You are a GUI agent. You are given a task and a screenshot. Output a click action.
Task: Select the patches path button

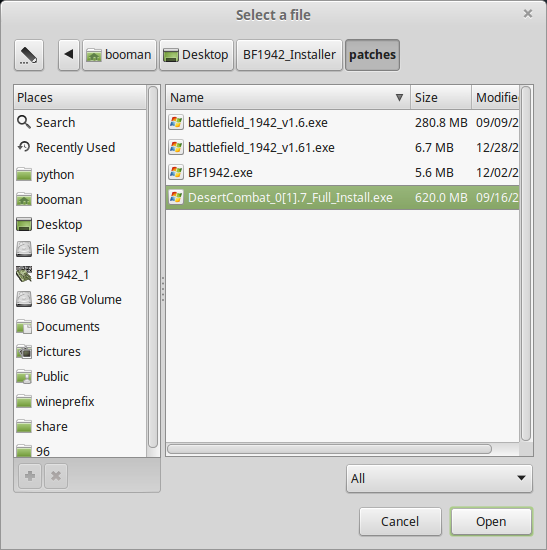point(372,55)
